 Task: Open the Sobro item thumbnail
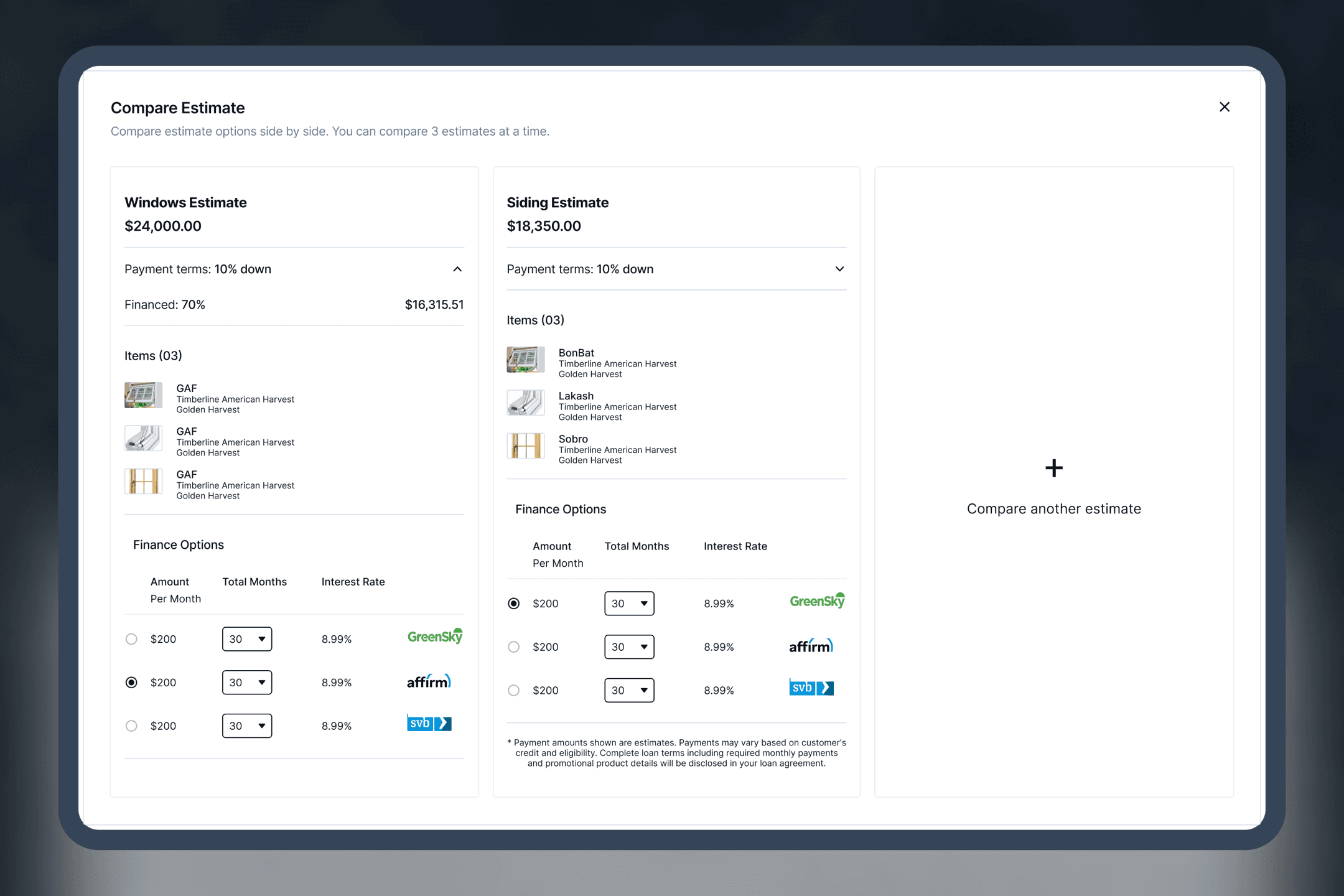[525, 446]
